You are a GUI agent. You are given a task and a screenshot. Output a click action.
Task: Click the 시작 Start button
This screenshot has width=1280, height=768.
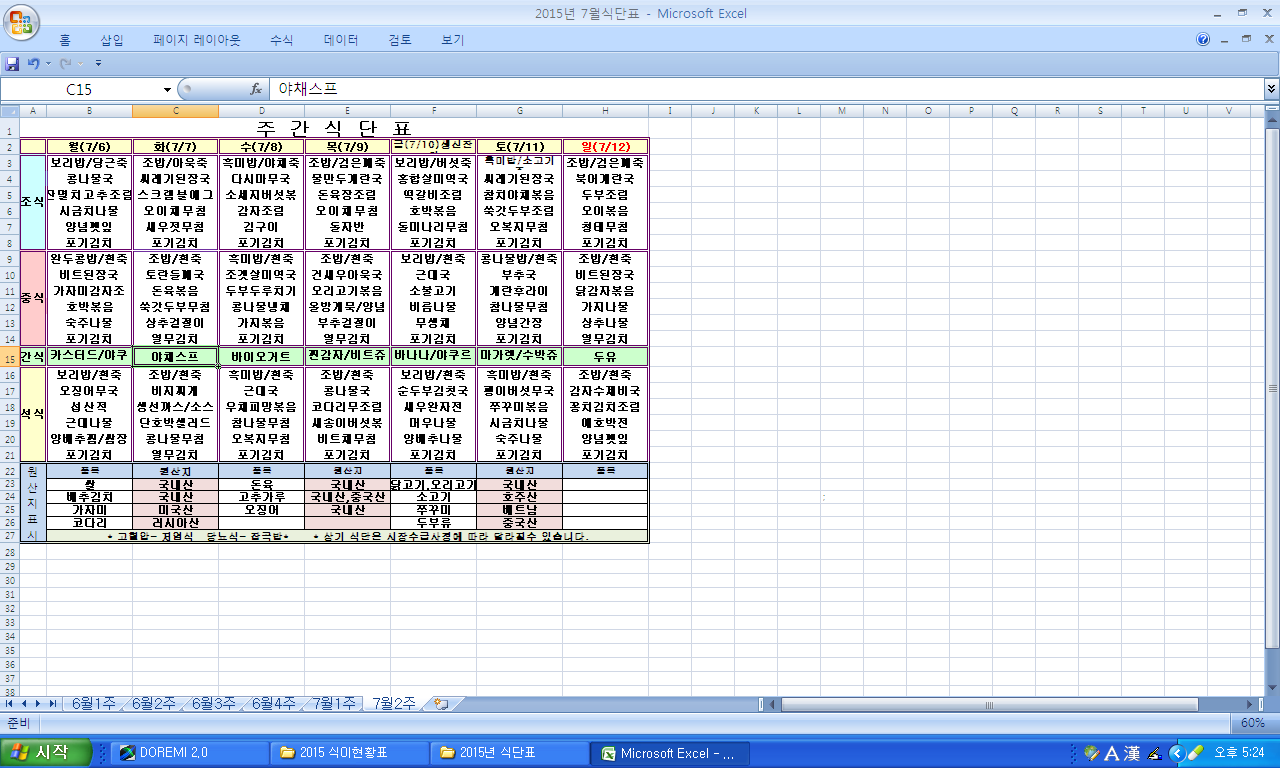[47, 753]
